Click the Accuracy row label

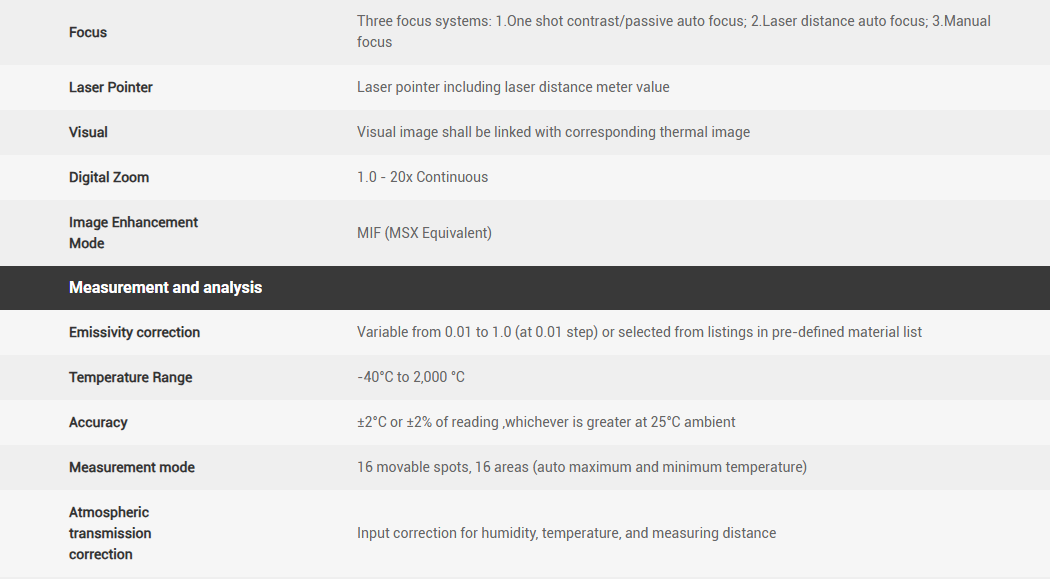tap(98, 422)
